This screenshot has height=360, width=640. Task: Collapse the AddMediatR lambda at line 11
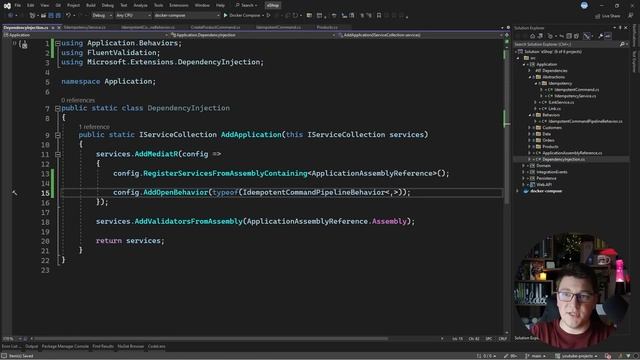click(x=58, y=154)
